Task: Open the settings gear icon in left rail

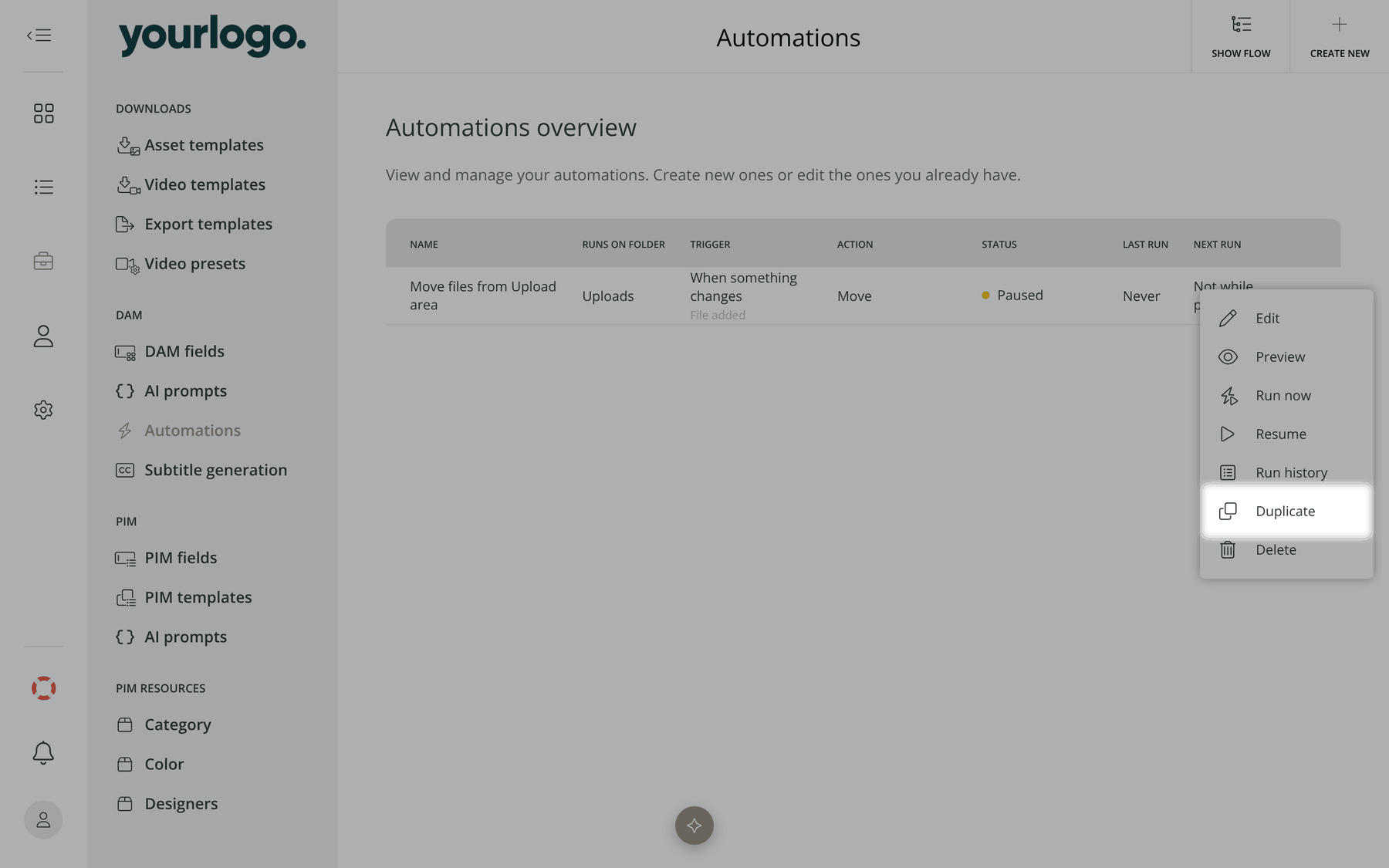Action: [x=43, y=410]
